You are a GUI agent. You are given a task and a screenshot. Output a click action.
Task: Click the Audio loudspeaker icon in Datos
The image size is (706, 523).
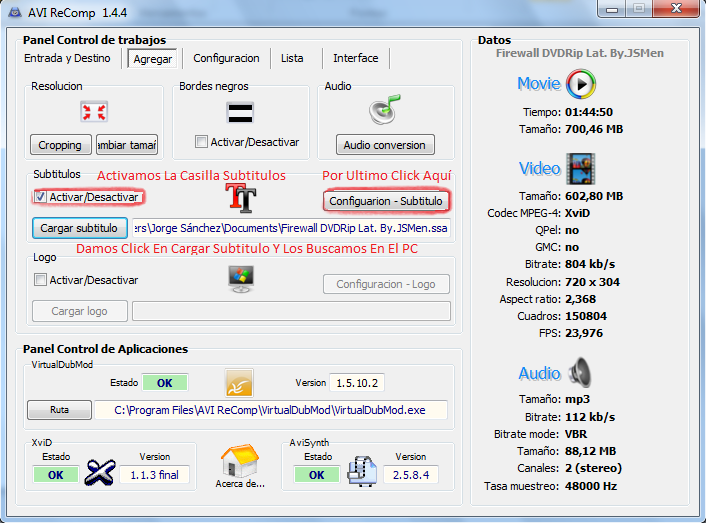580,372
